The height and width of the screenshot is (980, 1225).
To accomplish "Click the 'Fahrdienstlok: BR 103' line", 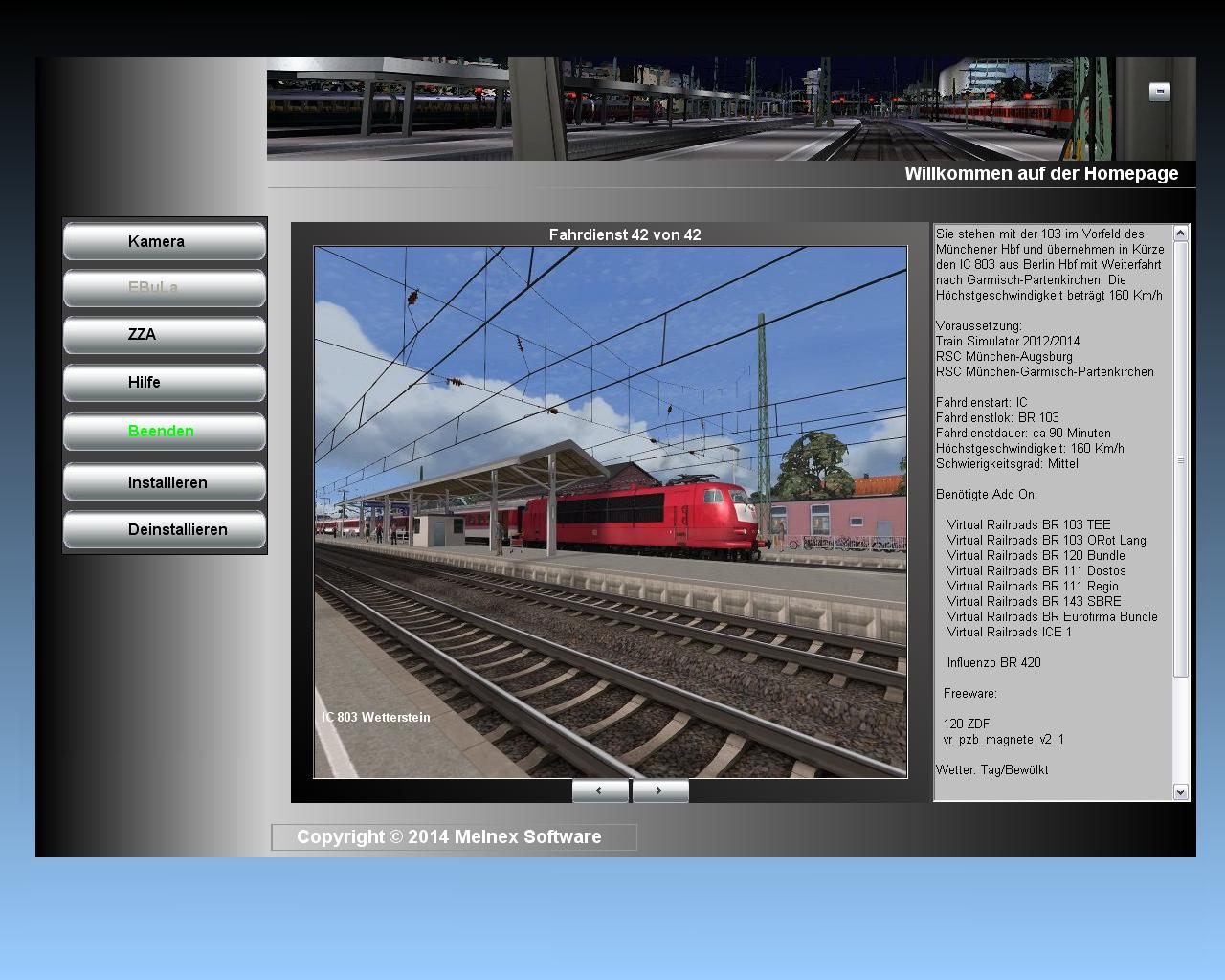I will pyautogui.click(x=998, y=417).
